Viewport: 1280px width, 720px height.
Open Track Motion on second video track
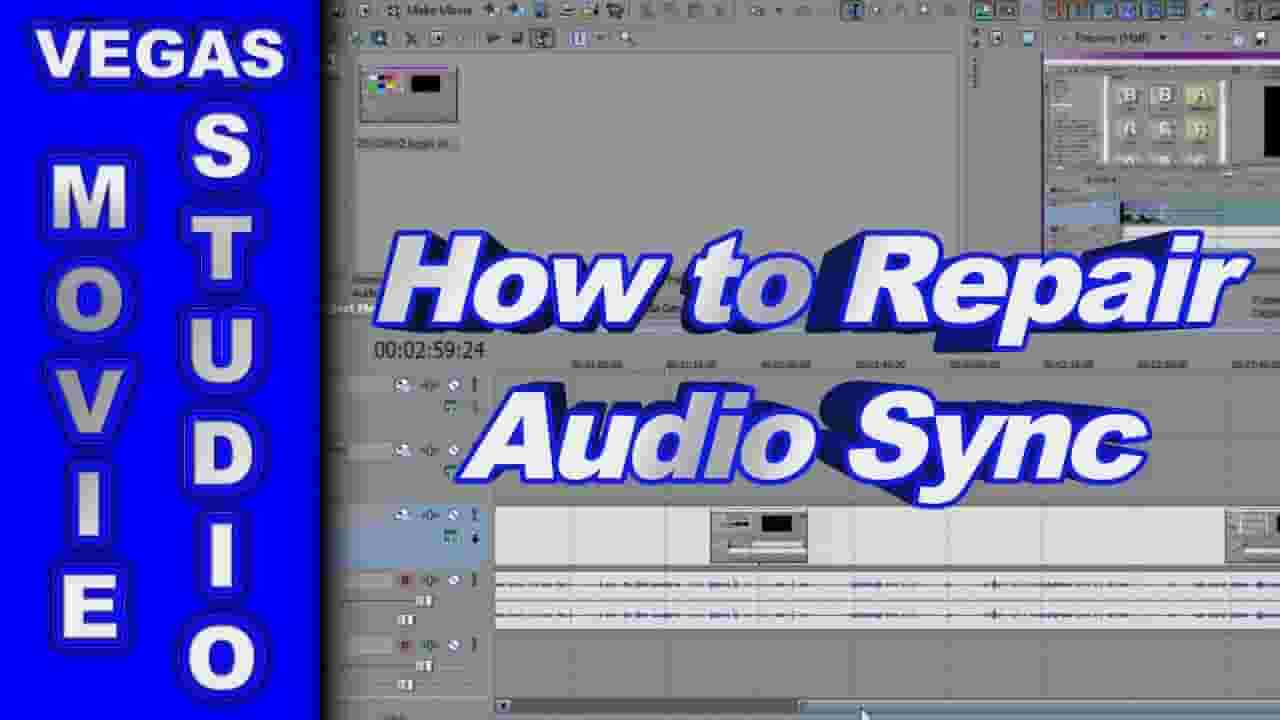point(403,450)
